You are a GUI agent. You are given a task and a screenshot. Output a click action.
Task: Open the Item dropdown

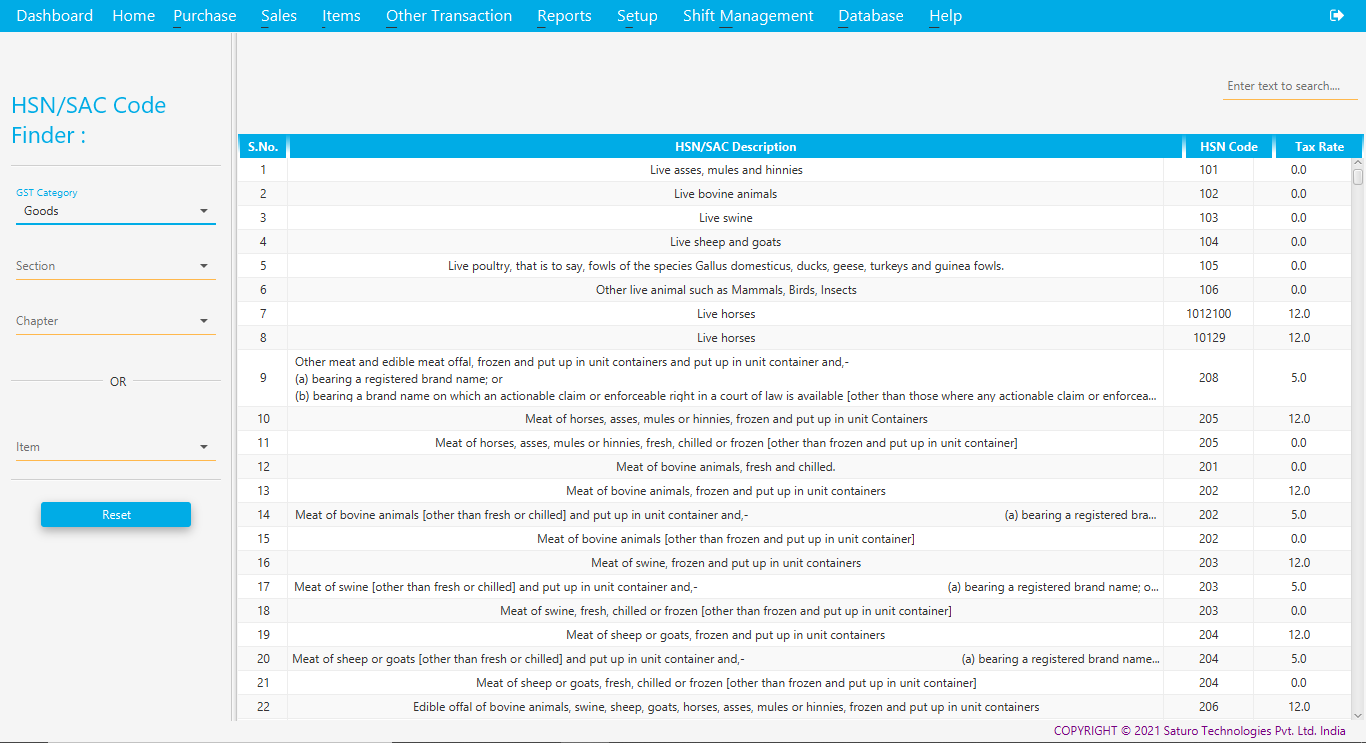pos(115,447)
